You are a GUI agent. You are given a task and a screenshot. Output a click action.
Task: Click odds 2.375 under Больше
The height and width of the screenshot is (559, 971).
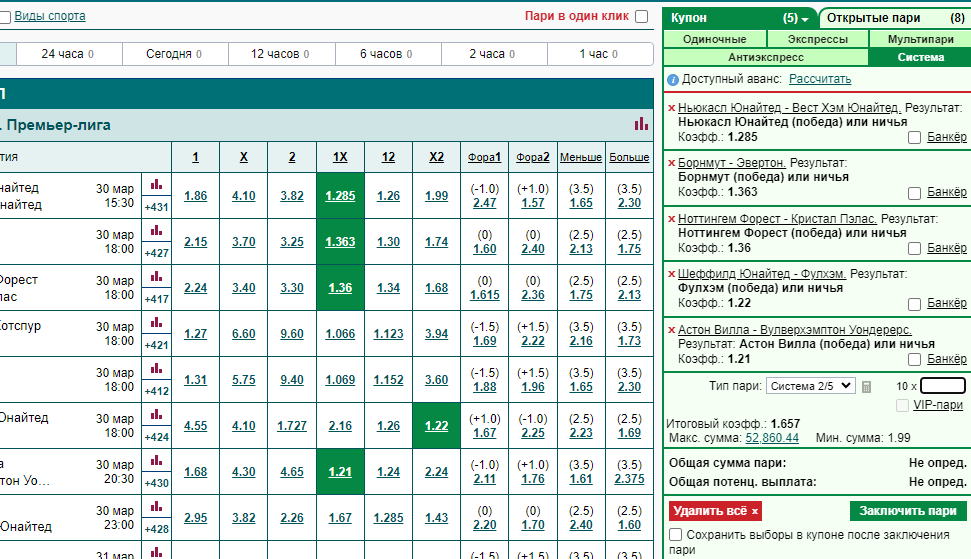(x=629, y=479)
